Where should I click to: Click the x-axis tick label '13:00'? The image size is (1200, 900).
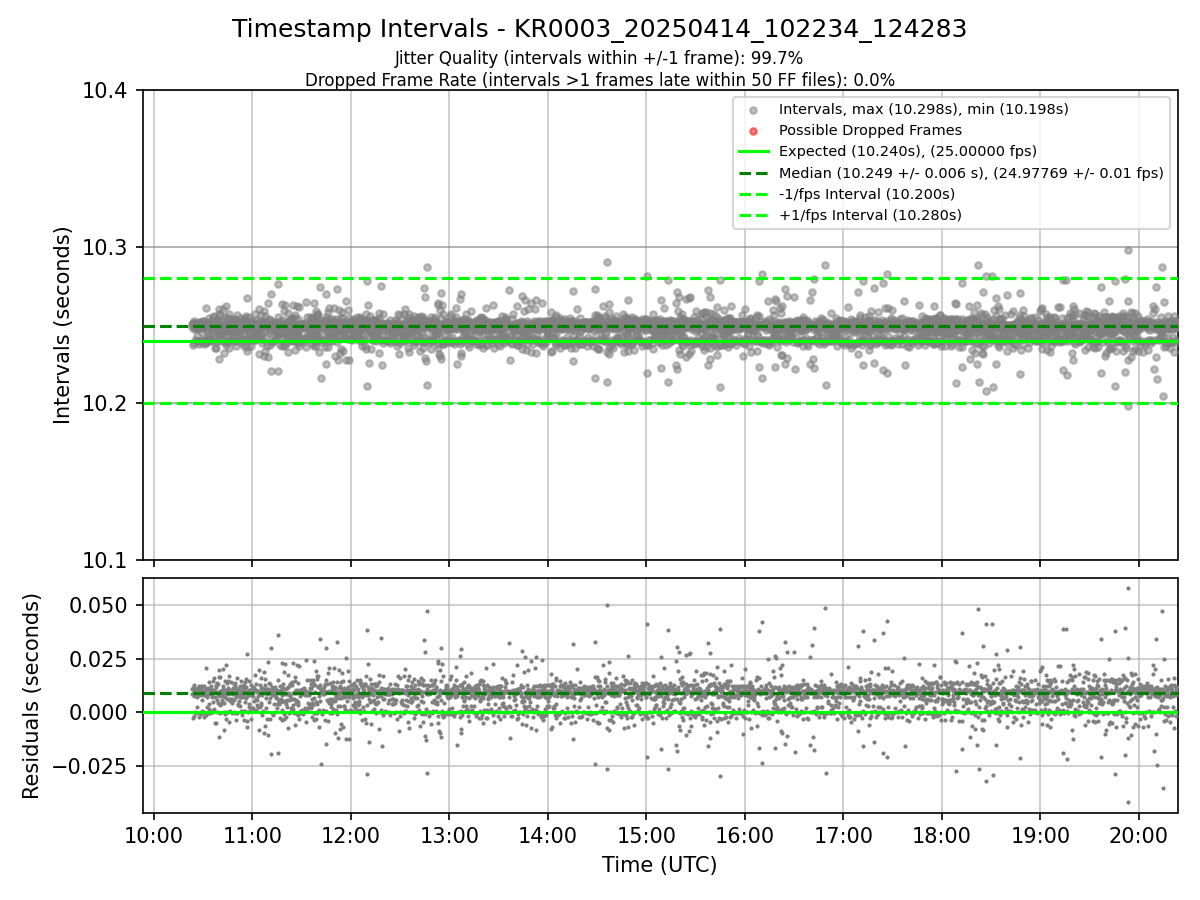(x=449, y=835)
